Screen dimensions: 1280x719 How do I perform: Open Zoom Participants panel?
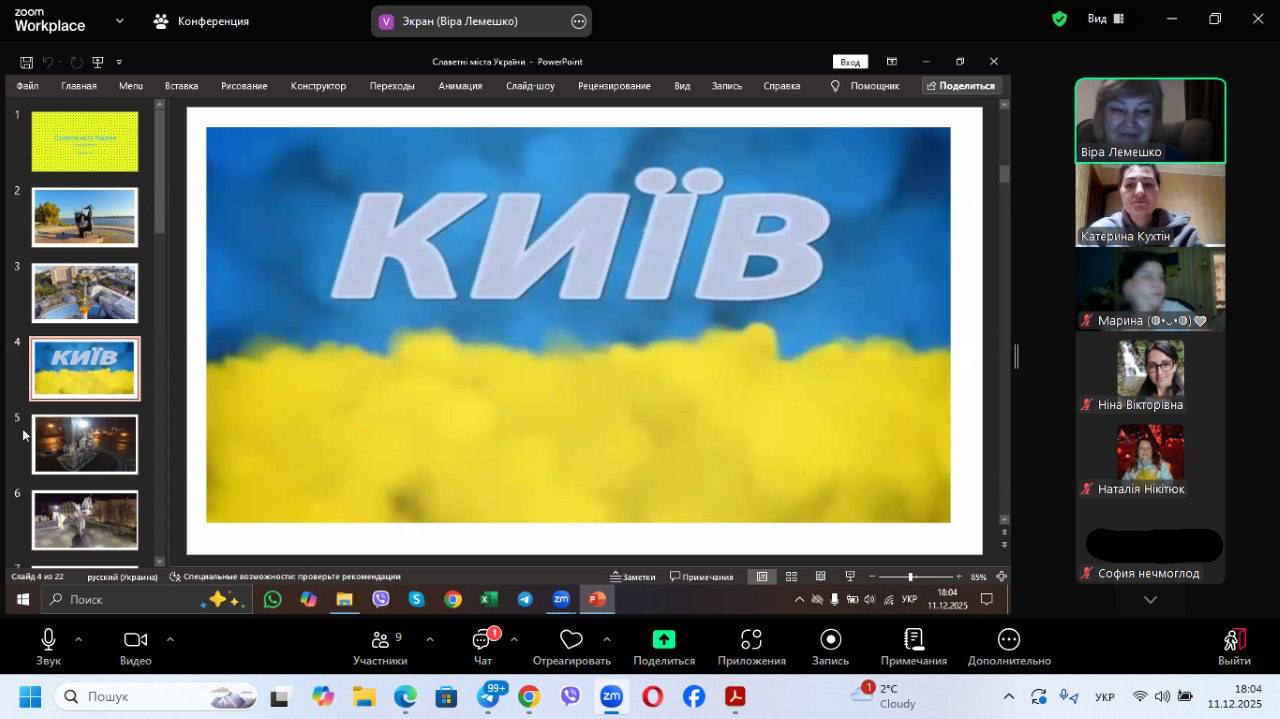point(379,640)
